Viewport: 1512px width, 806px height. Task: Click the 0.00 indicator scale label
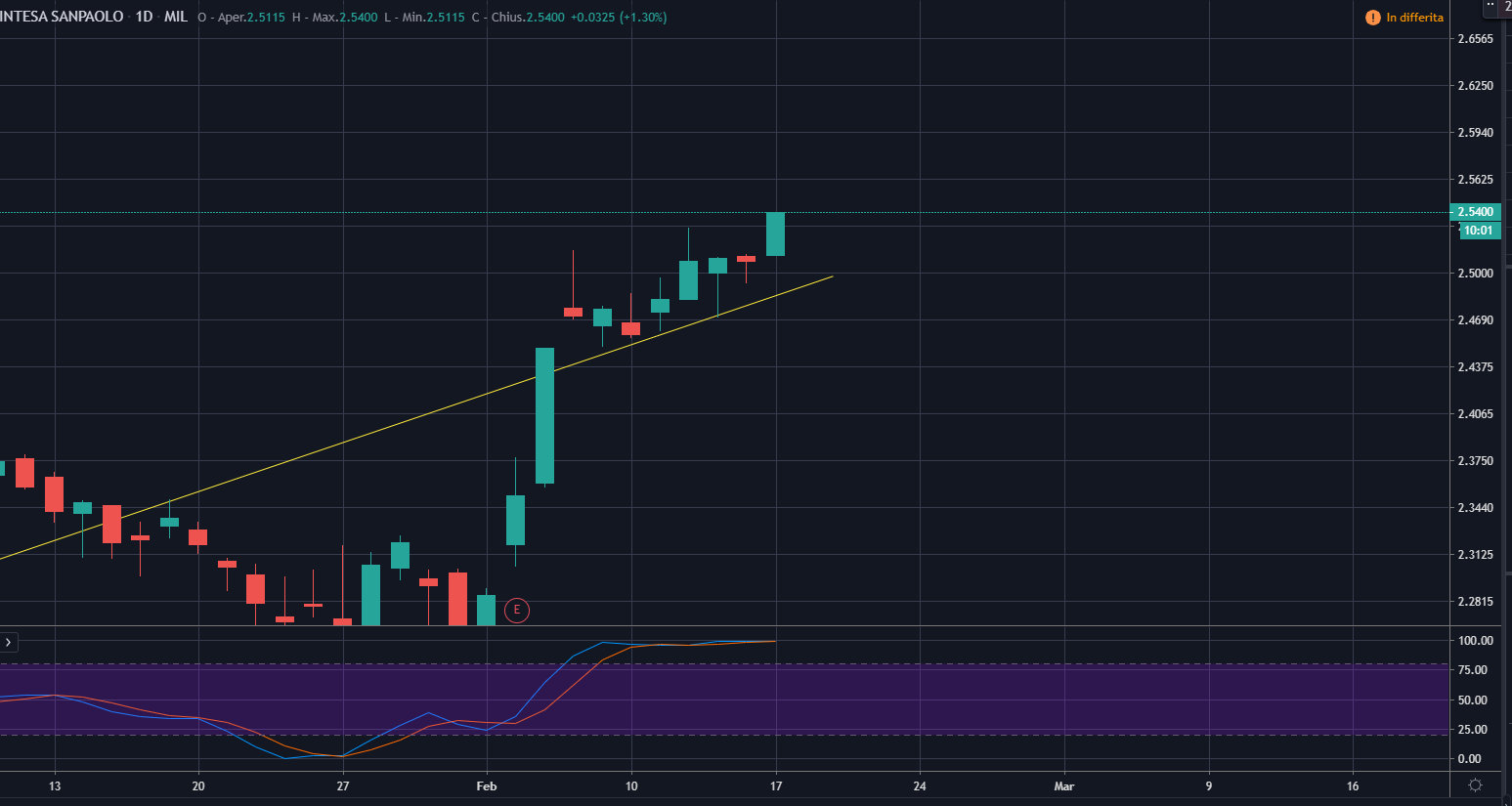coord(1469,759)
